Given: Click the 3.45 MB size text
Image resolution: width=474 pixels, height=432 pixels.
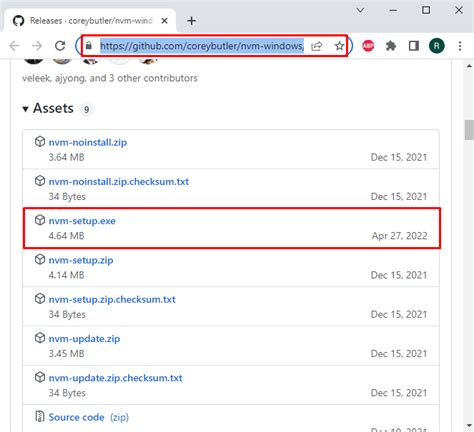Looking at the screenshot, I should (66, 354).
